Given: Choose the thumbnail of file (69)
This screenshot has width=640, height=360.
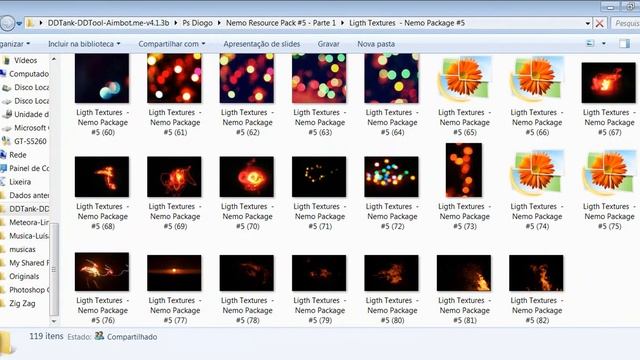Looking at the screenshot, I should (174, 177).
